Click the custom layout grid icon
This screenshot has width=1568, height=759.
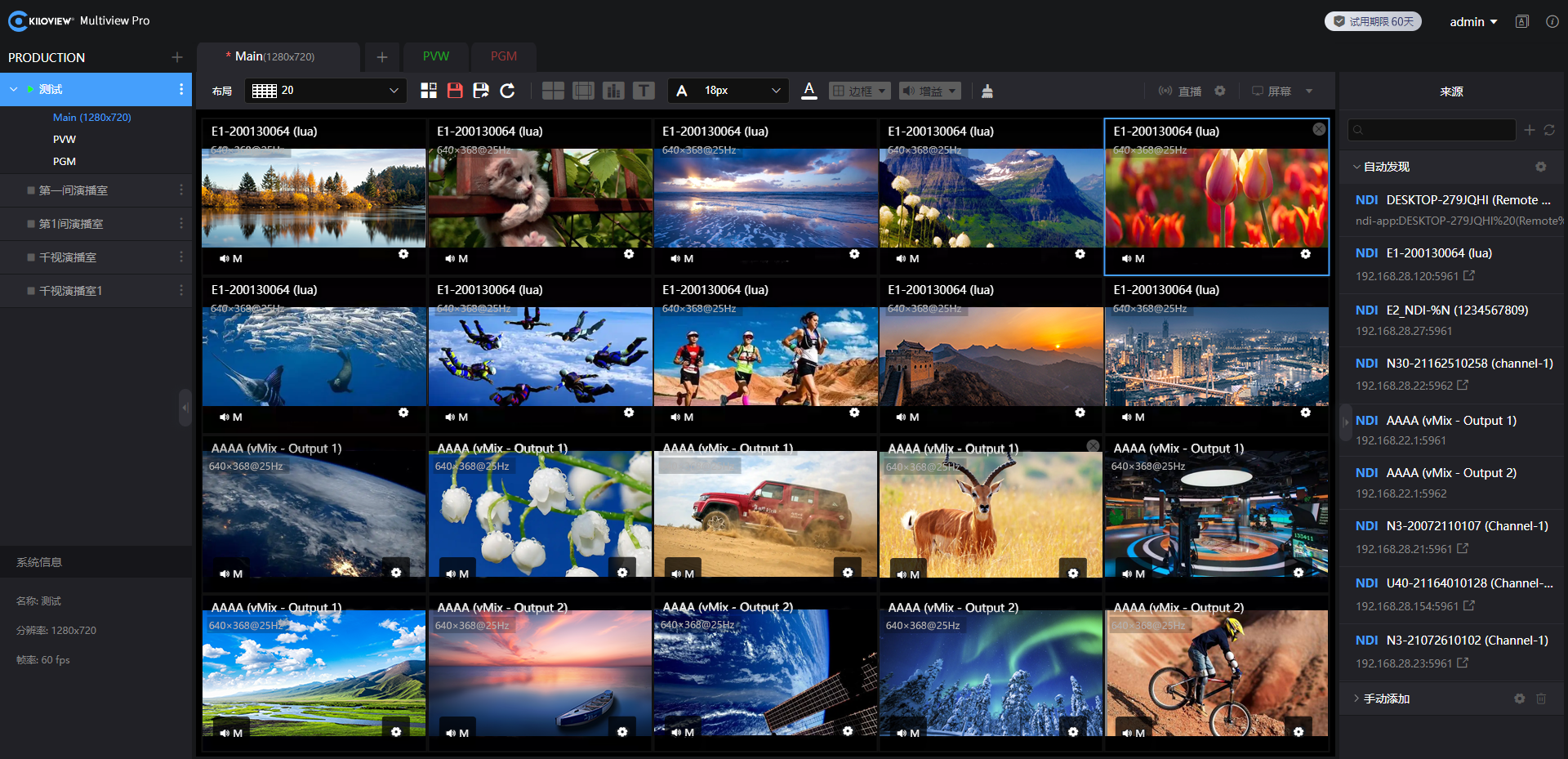pos(429,91)
